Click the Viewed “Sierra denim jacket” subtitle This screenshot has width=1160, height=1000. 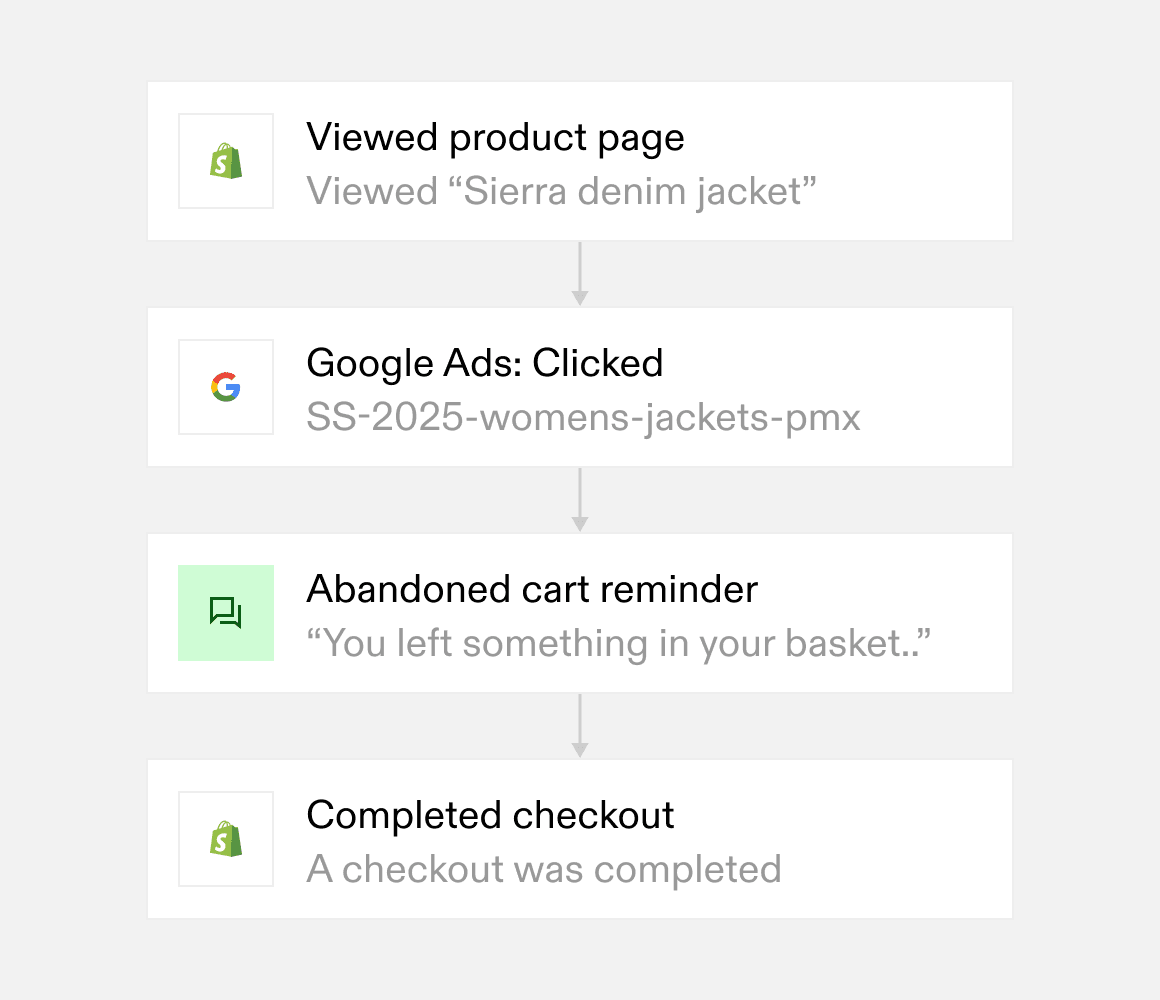coord(562,192)
